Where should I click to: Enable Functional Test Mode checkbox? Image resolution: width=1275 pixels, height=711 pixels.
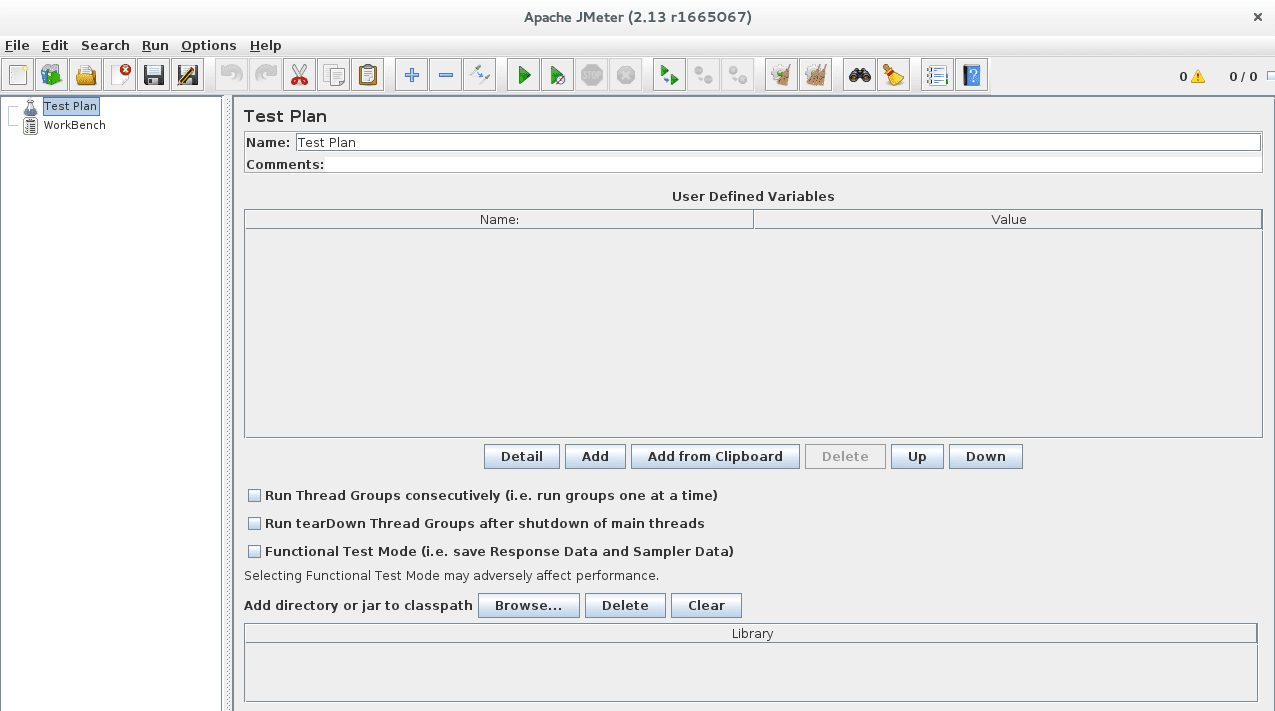point(255,551)
